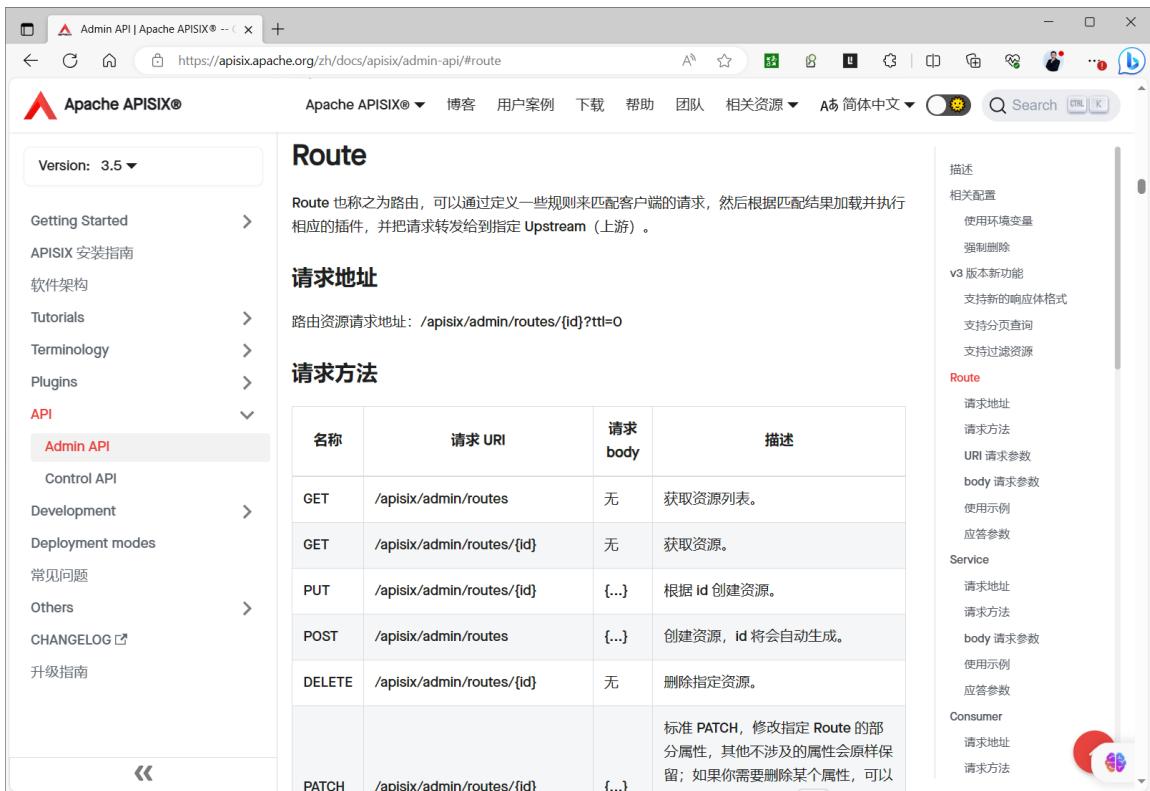Screen dimensions: 1150x791
Task: Open 帮助 in the navbar
Action: point(640,105)
